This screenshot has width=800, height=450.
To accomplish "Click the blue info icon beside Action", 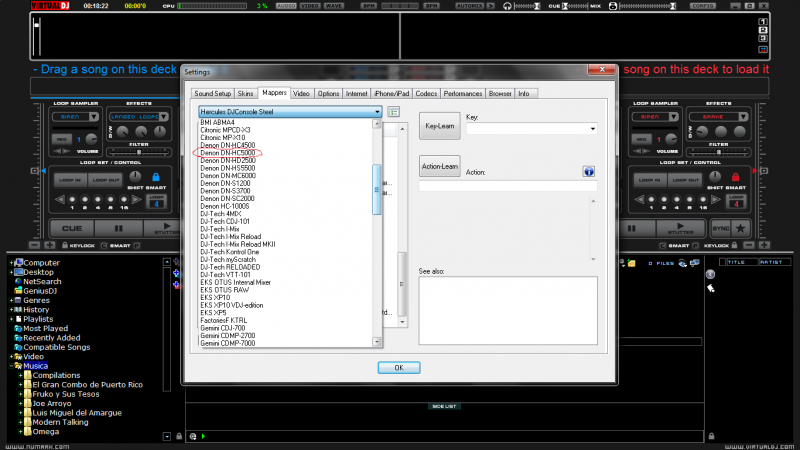I will [589, 171].
